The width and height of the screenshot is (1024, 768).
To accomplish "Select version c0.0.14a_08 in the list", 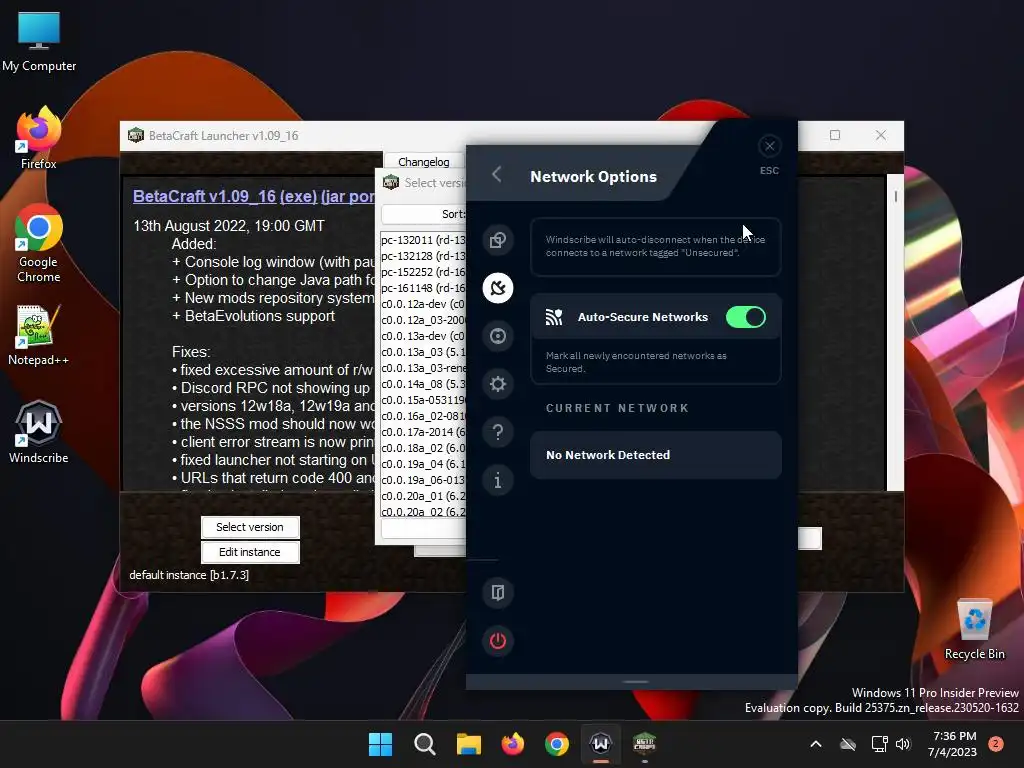I will tap(423, 384).
